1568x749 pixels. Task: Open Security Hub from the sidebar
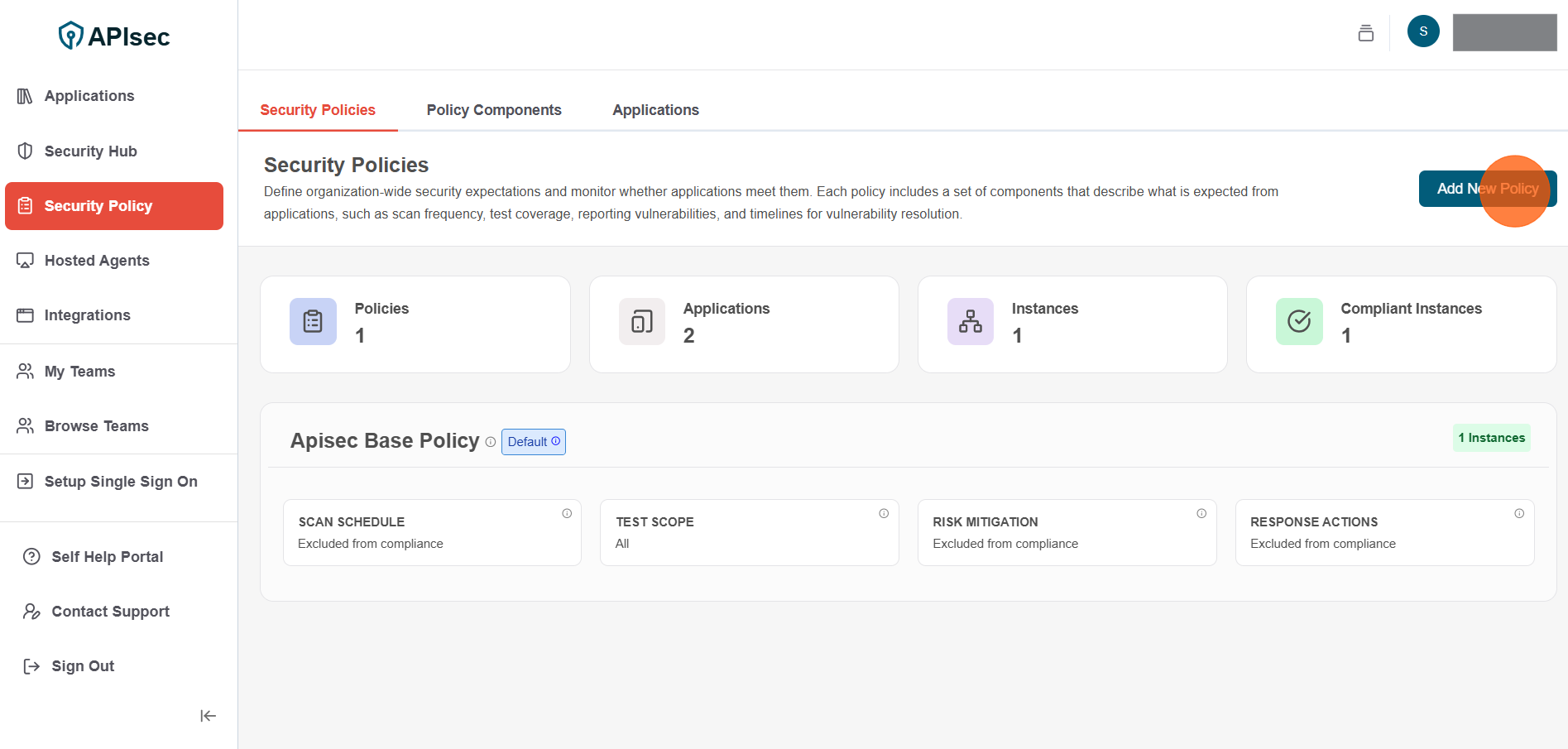pyautogui.click(x=90, y=151)
